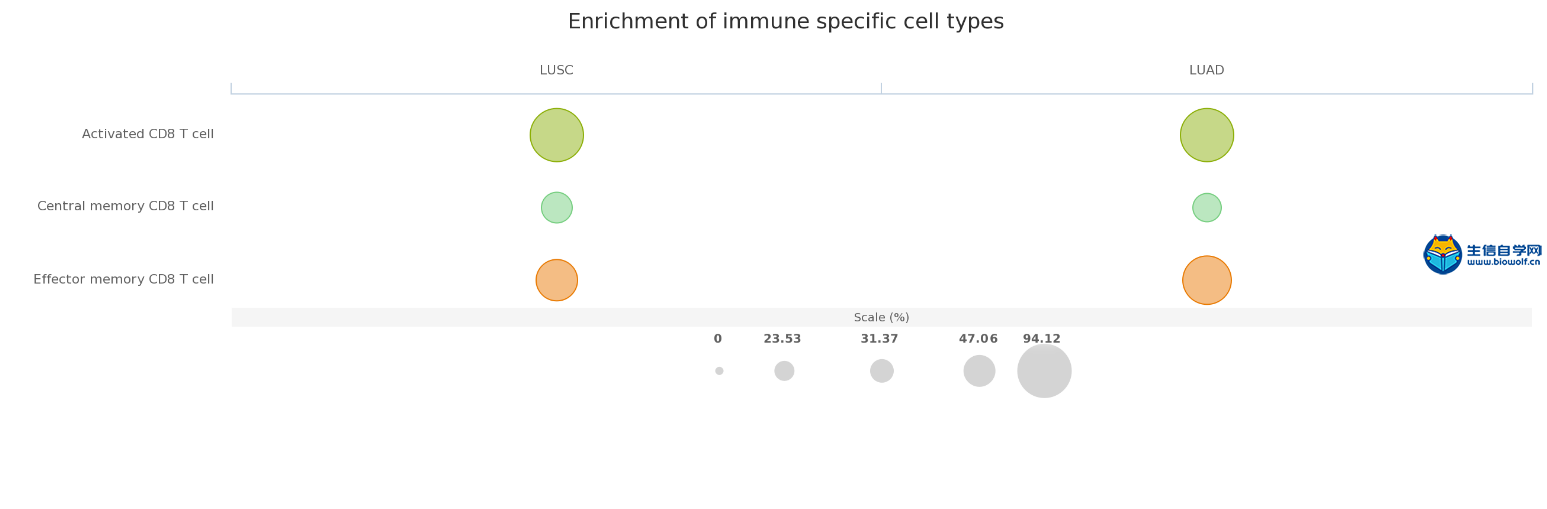Click the chart title Enrichment of immune cell types
This screenshot has width=1547, height=509.
tap(786, 22)
